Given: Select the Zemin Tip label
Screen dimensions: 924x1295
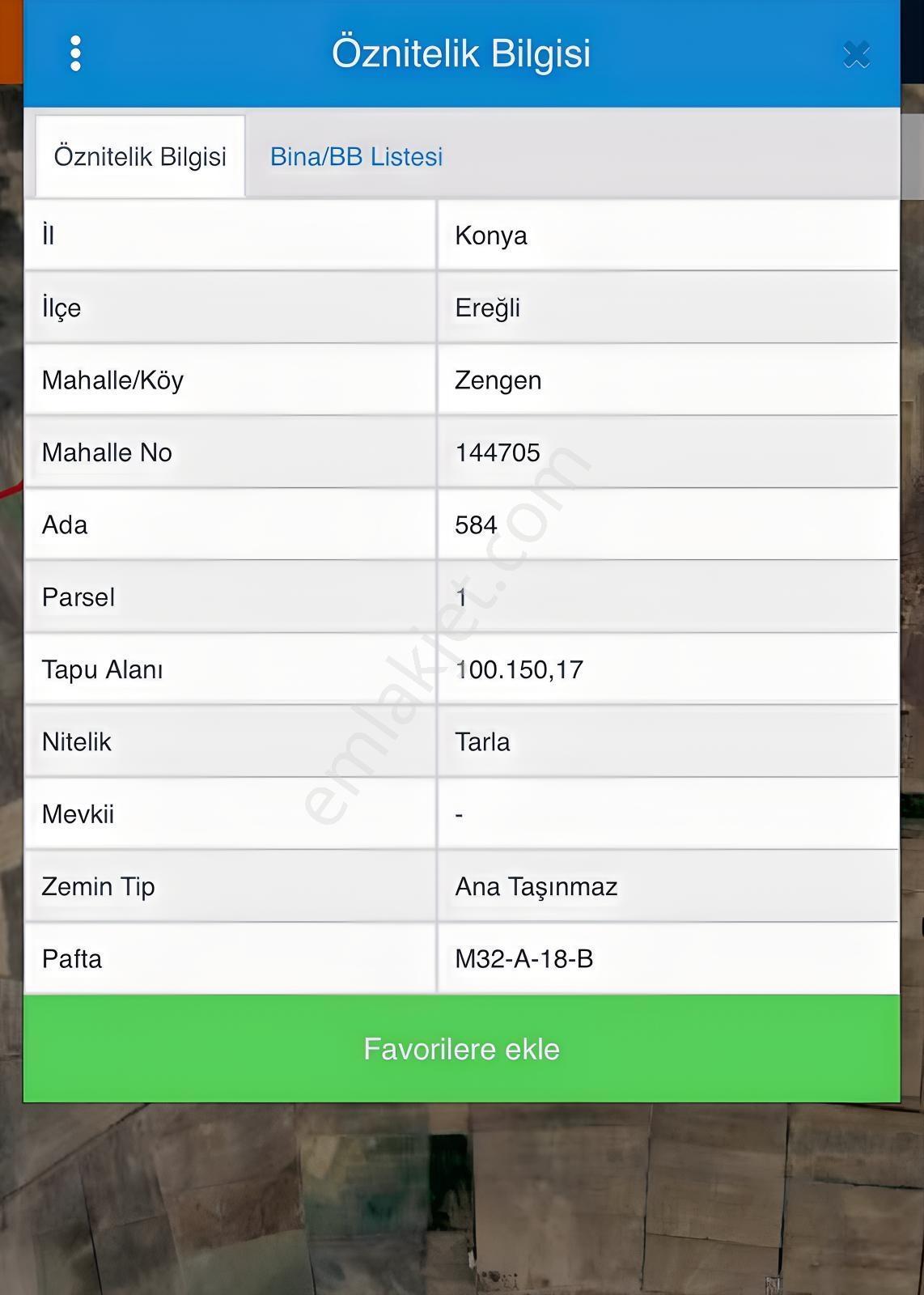Looking at the screenshot, I should (x=98, y=886).
